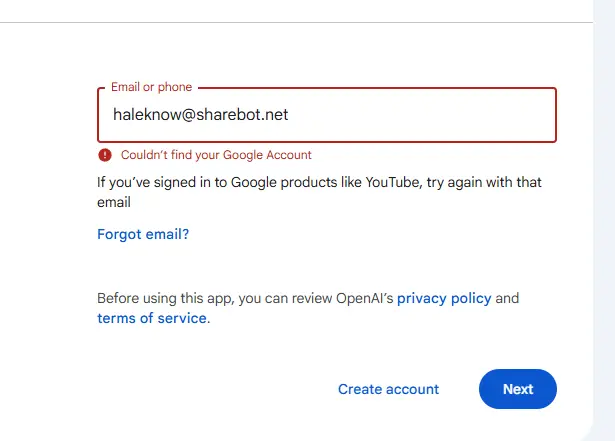This screenshot has width=615, height=441.
Task: Click the 'Couldn't find your Google Account' message
Action: point(216,155)
